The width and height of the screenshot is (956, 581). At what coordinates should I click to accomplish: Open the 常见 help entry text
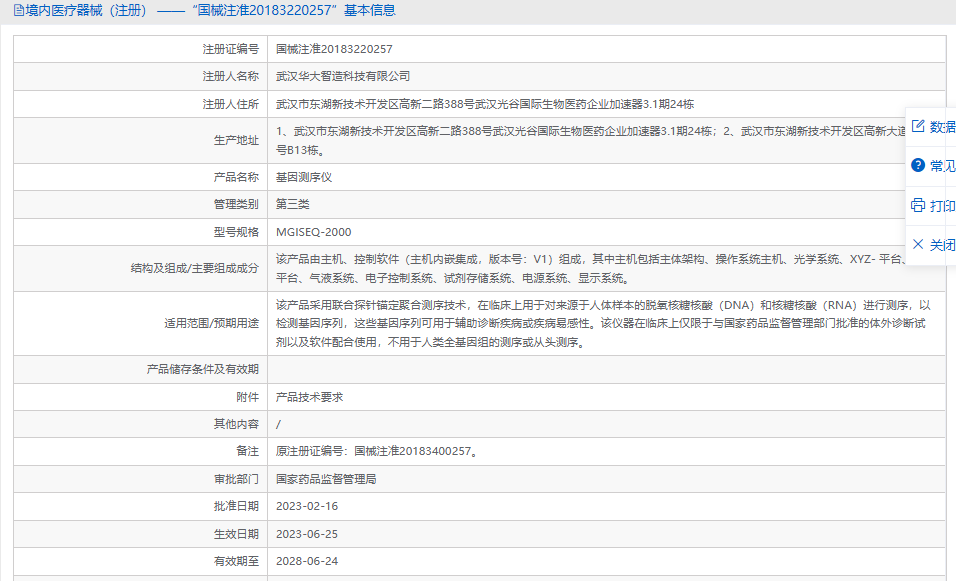(943, 166)
